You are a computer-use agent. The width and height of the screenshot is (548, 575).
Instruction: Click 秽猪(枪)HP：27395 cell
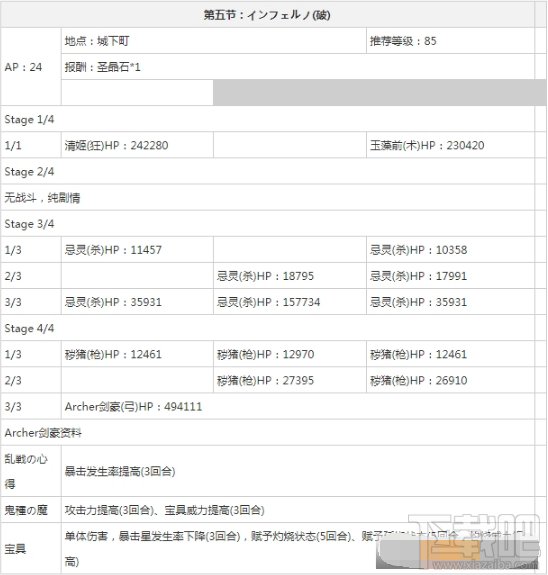coord(290,380)
